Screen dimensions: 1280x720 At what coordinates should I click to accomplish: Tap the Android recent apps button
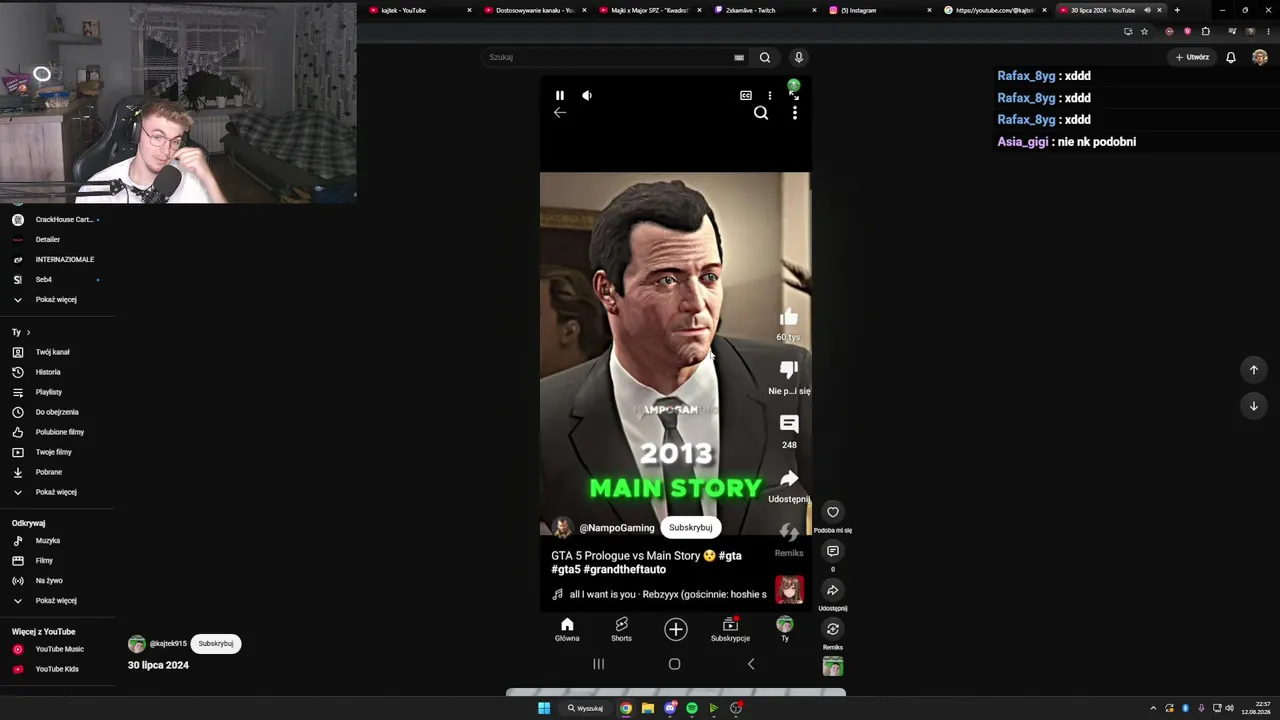click(x=599, y=664)
